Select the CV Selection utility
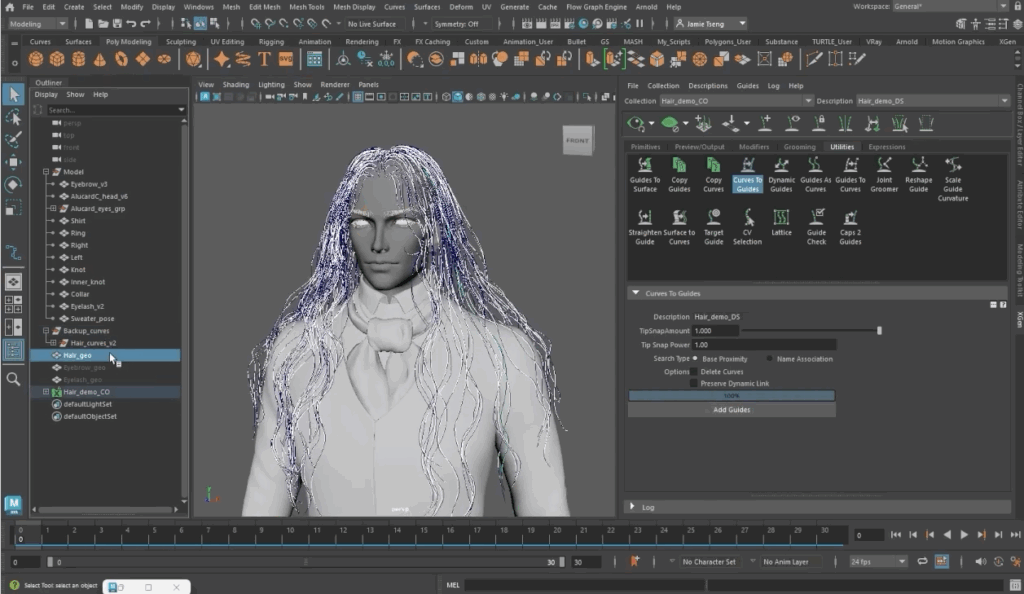1024x594 pixels. [x=747, y=222]
